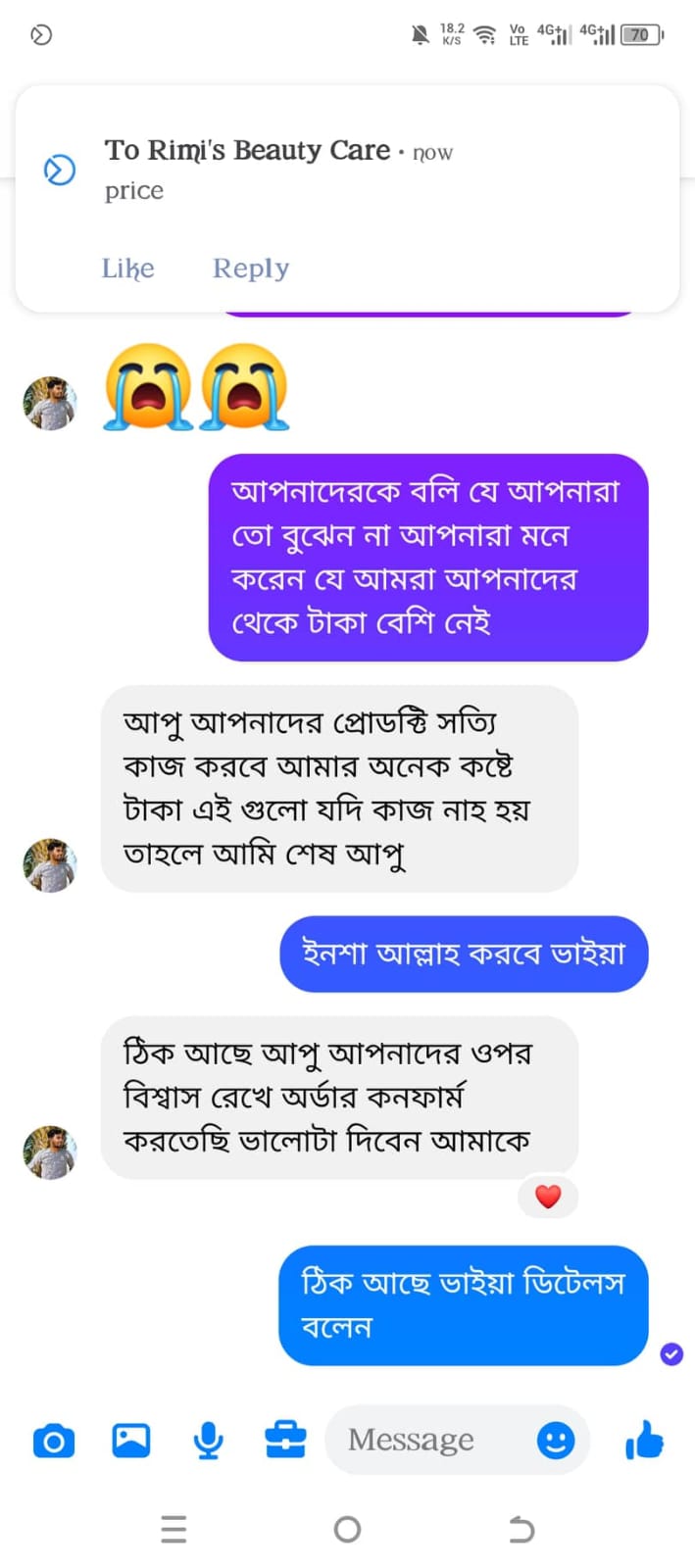Screen dimensions: 695x1568
Task: Tap Reply on the notification
Action: pyautogui.click(x=251, y=269)
